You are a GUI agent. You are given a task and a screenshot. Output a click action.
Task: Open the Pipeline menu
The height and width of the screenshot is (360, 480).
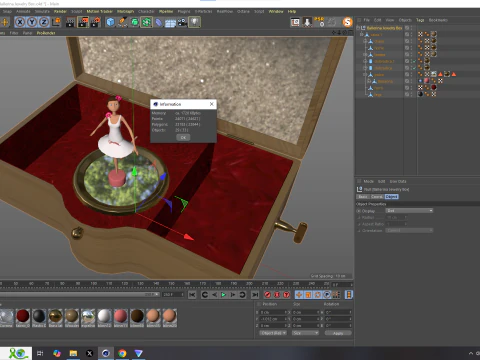(166, 11)
